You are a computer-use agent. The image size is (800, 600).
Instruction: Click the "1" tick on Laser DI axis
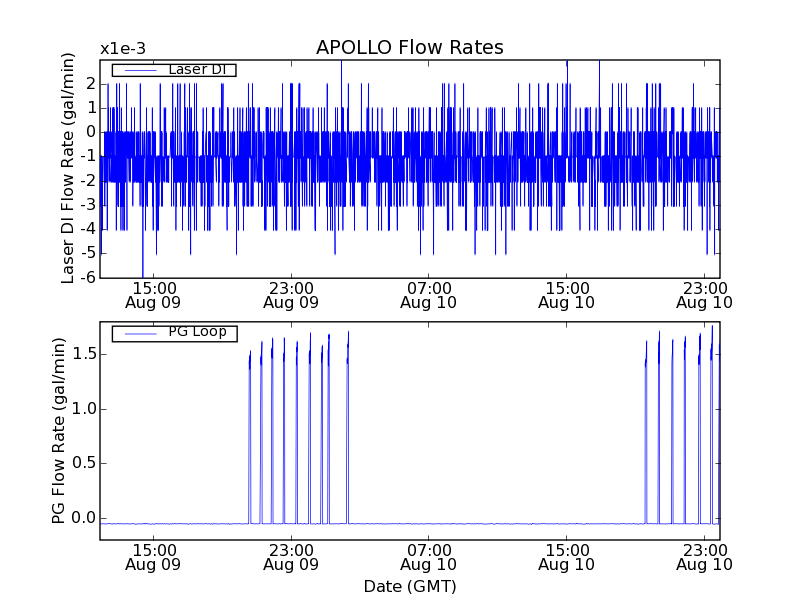91,108
